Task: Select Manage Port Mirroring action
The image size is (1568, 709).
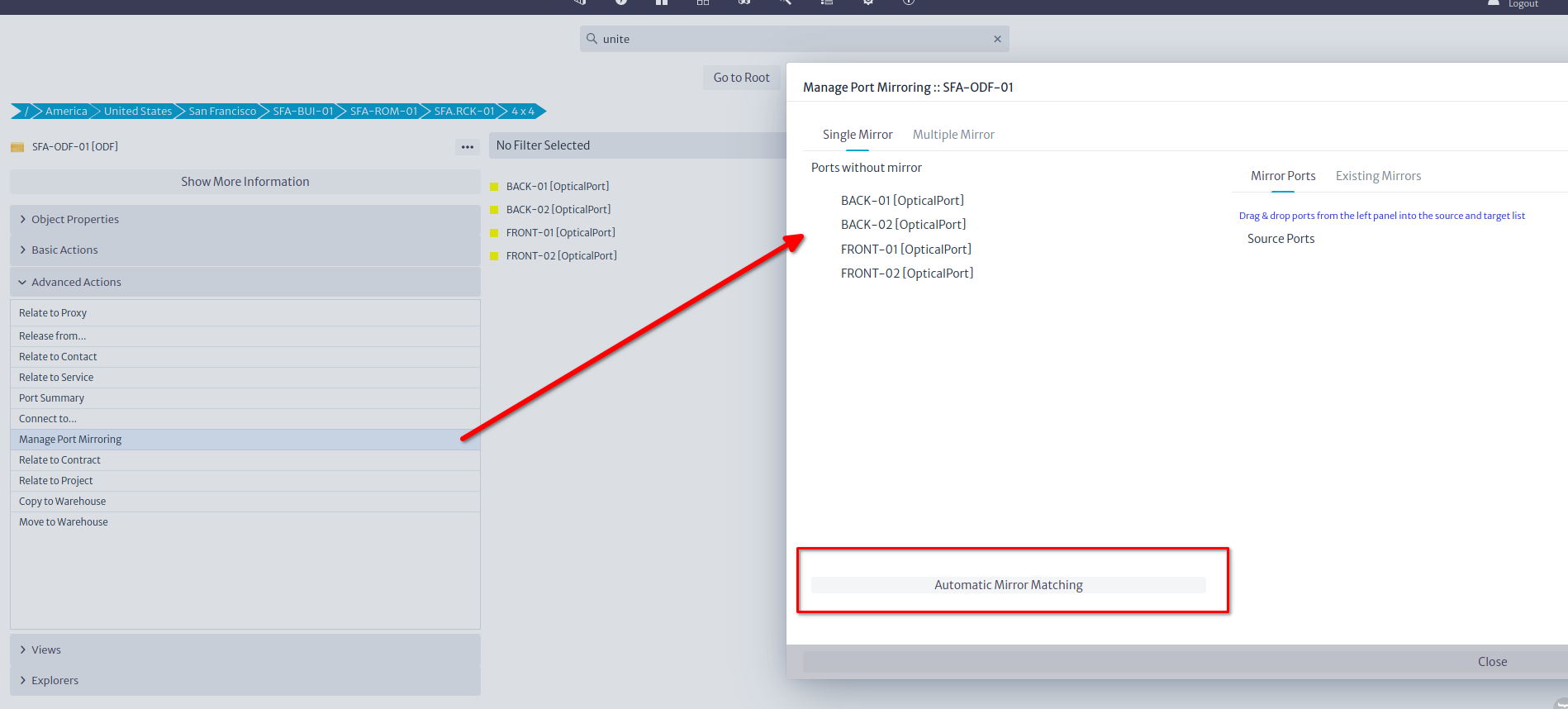Action: 70,440
